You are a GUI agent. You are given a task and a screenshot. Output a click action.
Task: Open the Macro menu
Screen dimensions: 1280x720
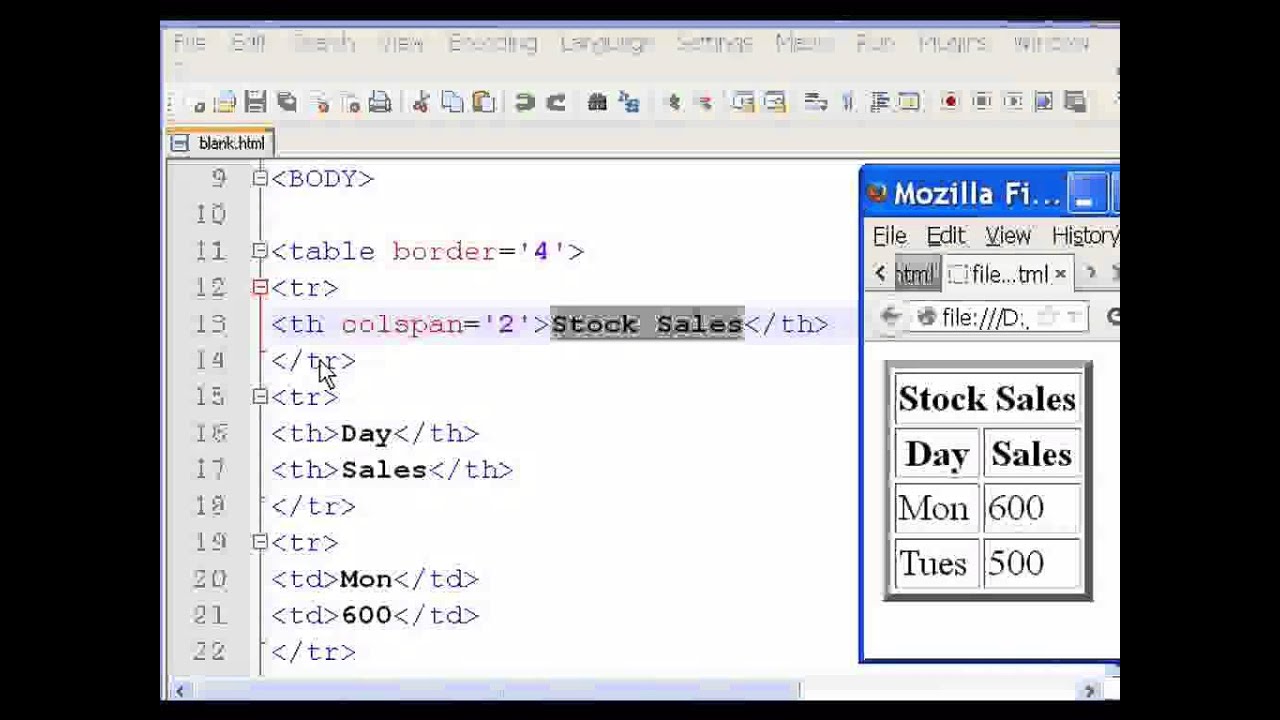(804, 43)
